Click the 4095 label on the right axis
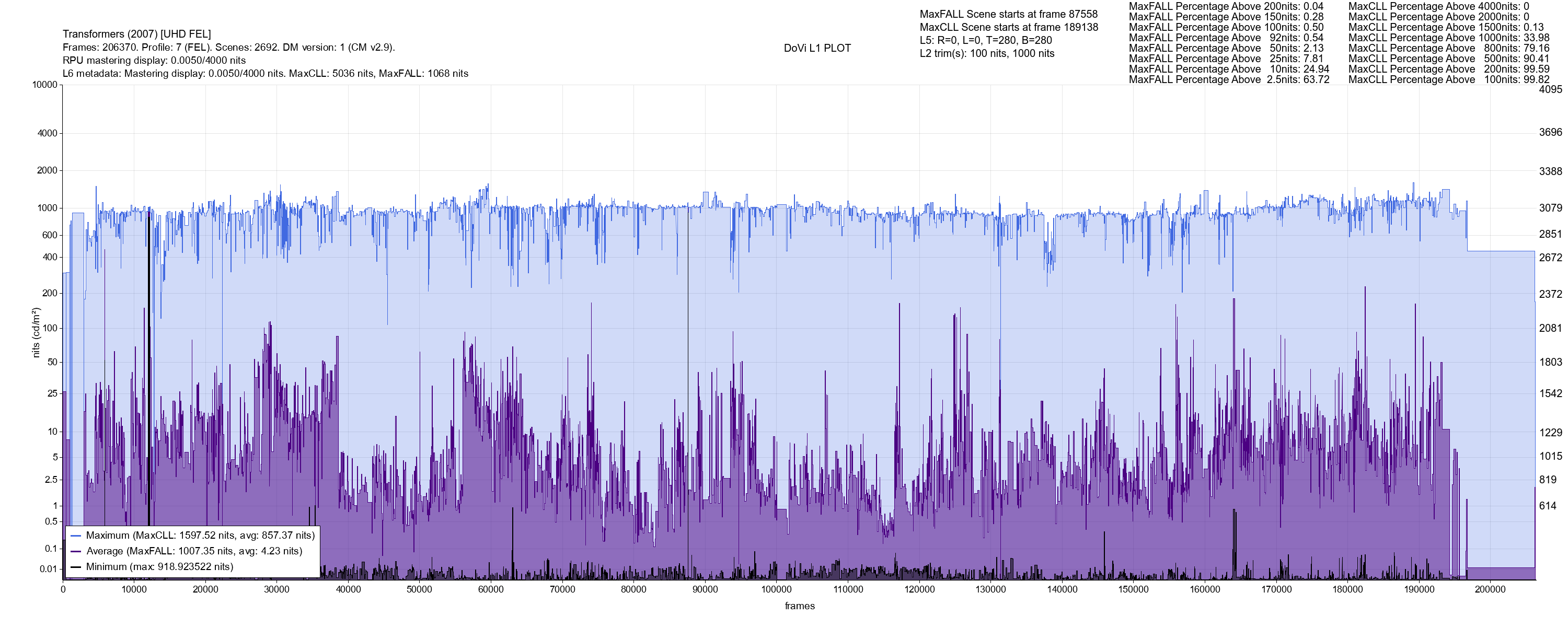Viewport: 1568px width, 627px height. (x=1550, y=89)
